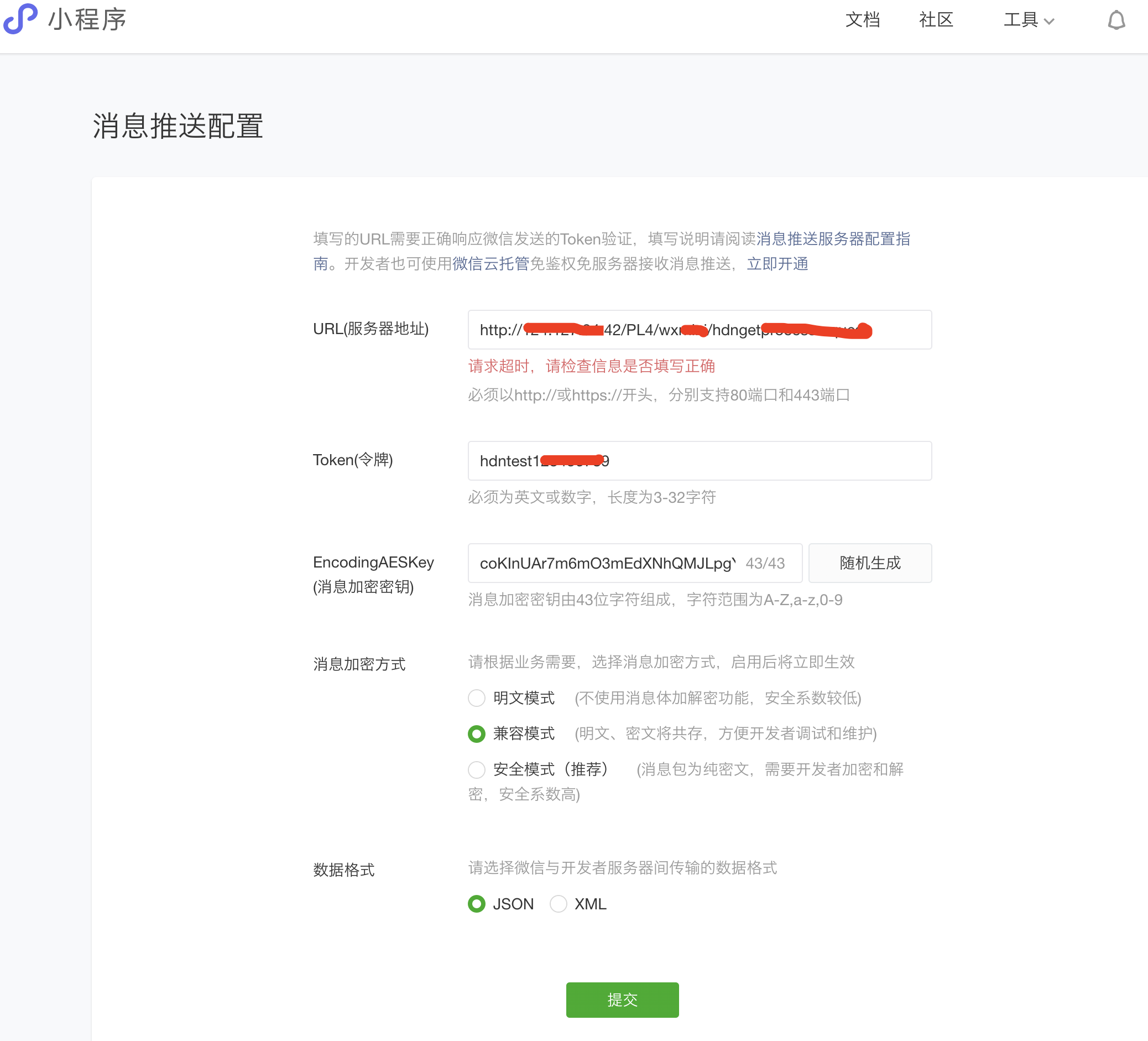
Task: Choose XML data format
Action: pyautogui.click(x=558, y=904)
